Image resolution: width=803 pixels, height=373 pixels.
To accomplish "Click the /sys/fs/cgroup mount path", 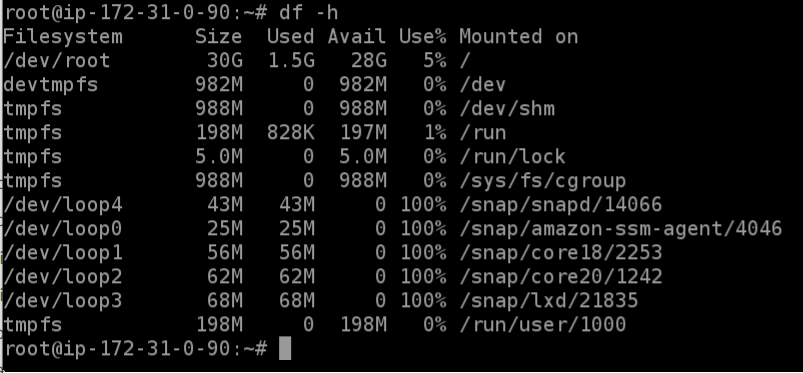I will click(543, 180).
